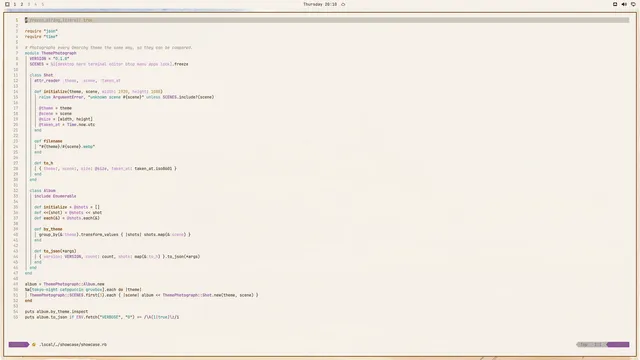
Task: Switch to workspace 1
Action: click(15, 4)
